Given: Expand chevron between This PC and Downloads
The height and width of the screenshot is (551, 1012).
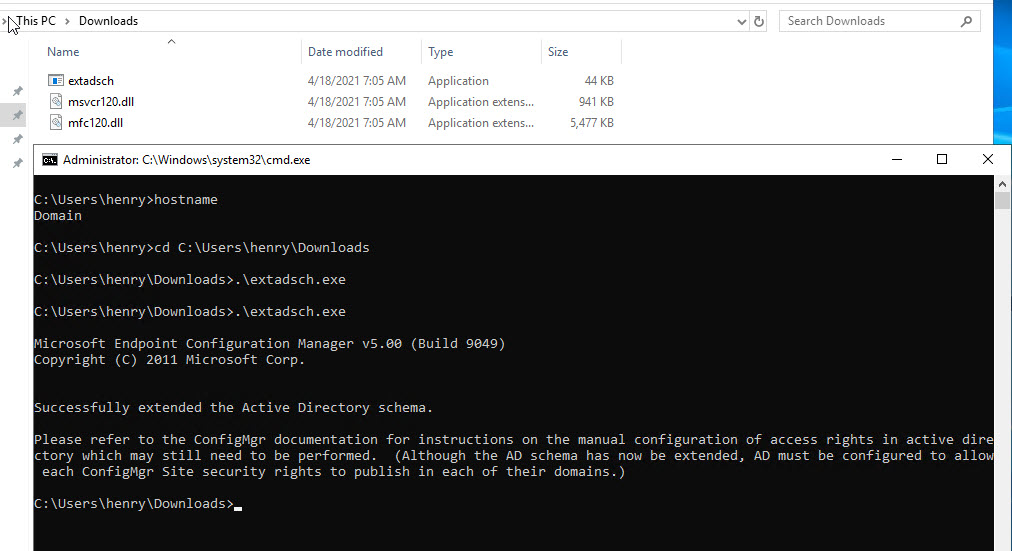Looking at the screenshot, I should (67, 21).
